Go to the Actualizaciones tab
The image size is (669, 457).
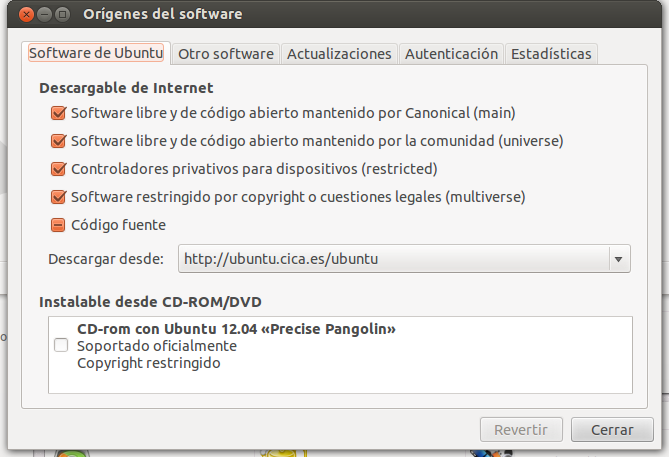click(x=339, y=54)
